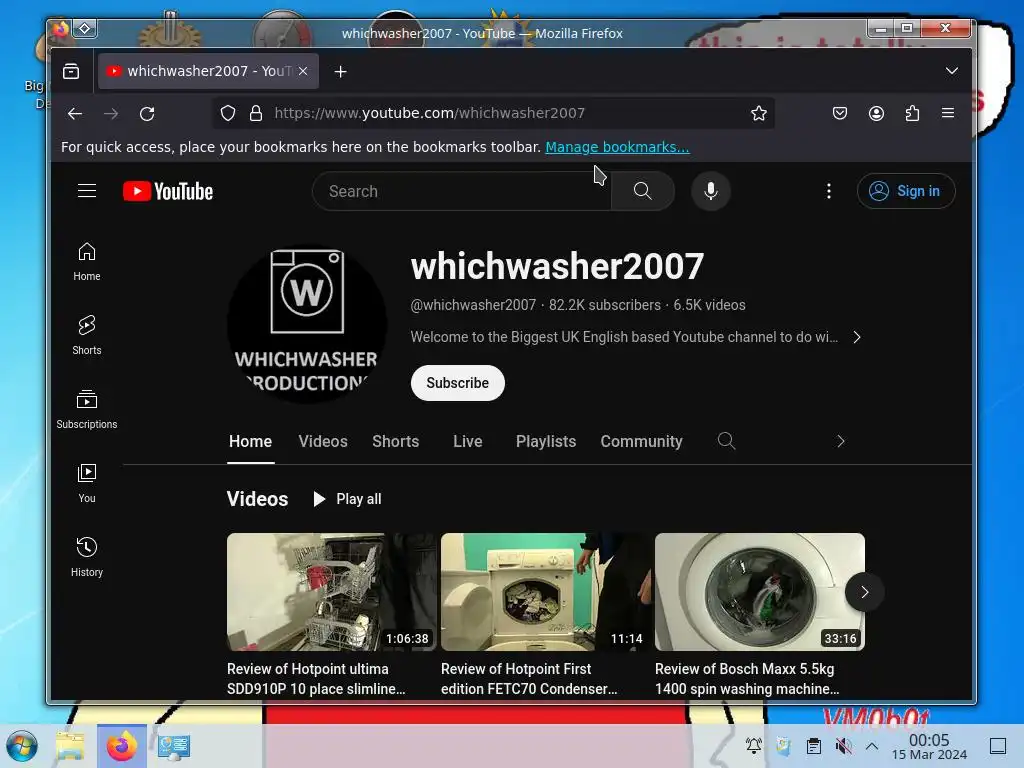The height and width of the screenshot is (768, 1024).
Task: Open the taskbar settings panel icon
Action: (174, 746)
